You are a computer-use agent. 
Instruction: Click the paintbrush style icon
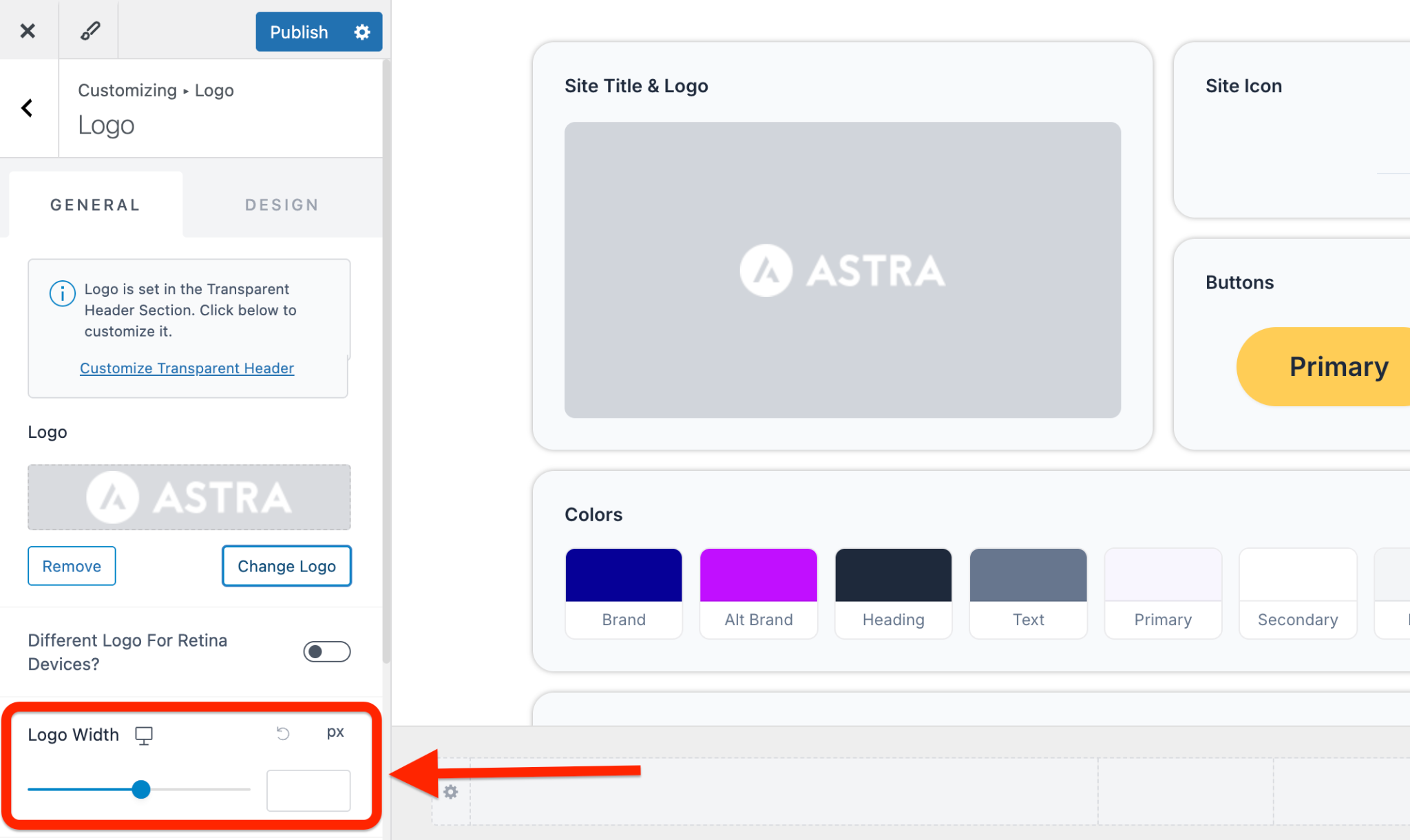click(90, 31)
